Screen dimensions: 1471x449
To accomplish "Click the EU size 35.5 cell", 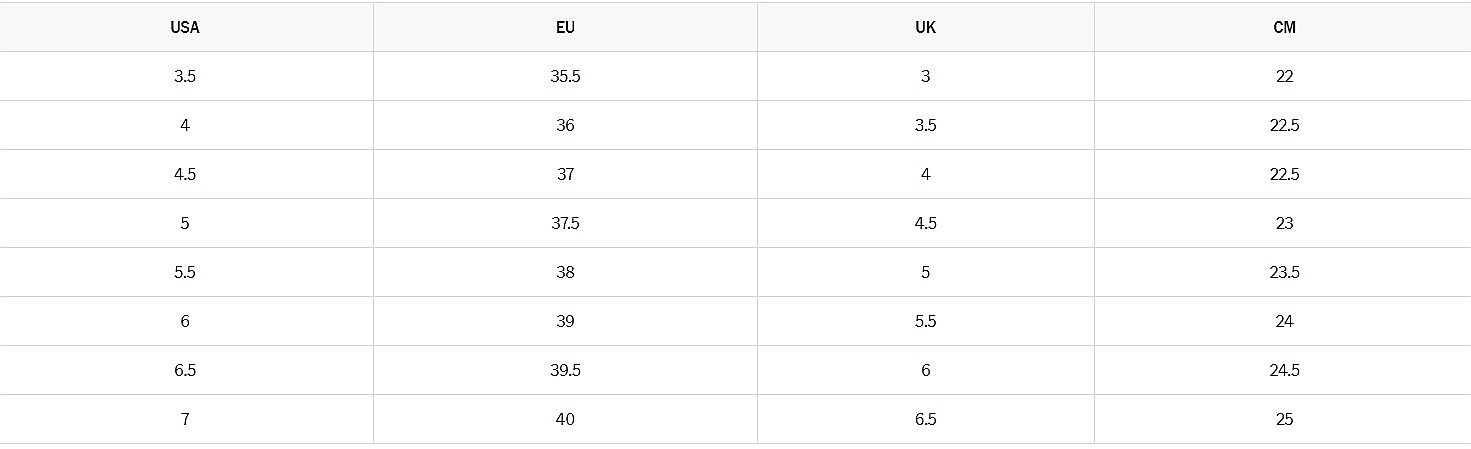I will coord(565,77).
